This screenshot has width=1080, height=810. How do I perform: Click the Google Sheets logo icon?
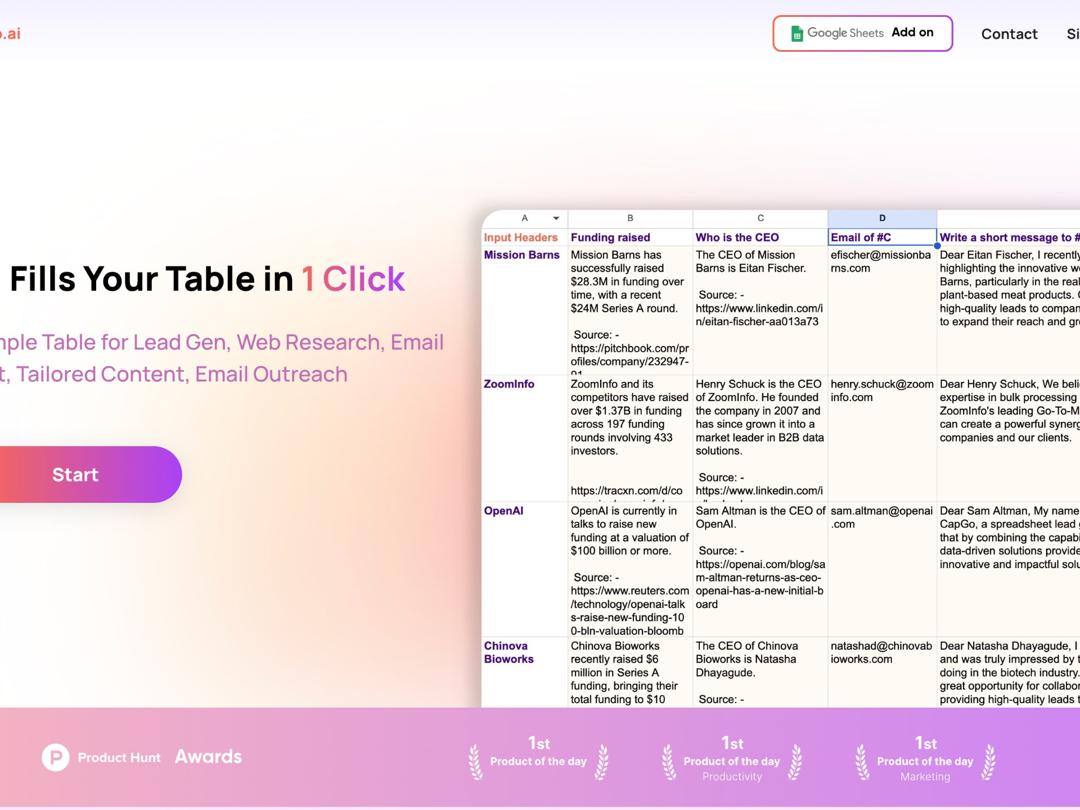(x=797, y=34)
